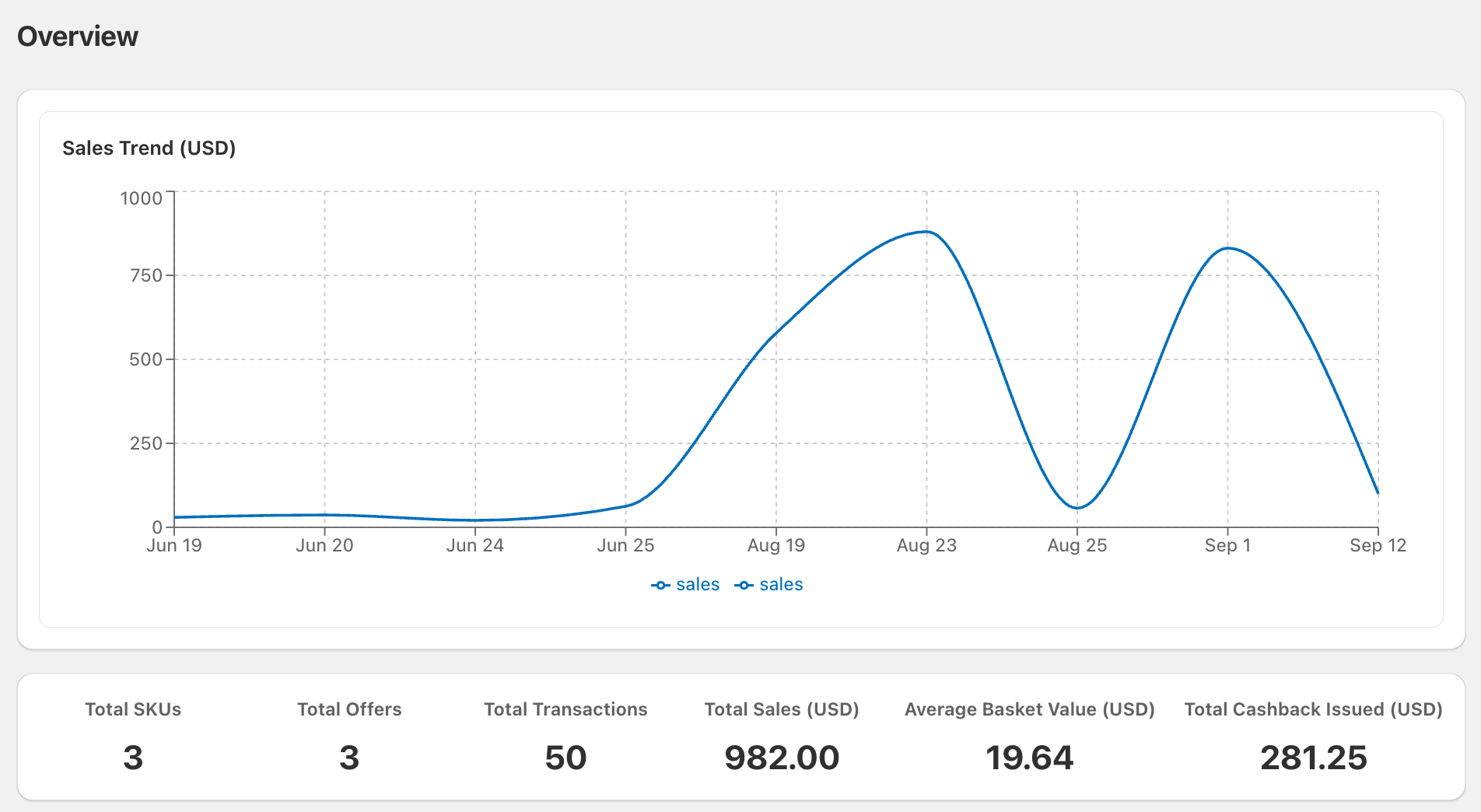
Task: Toggle the first 'sales' legend label
Action: point(698,585)
